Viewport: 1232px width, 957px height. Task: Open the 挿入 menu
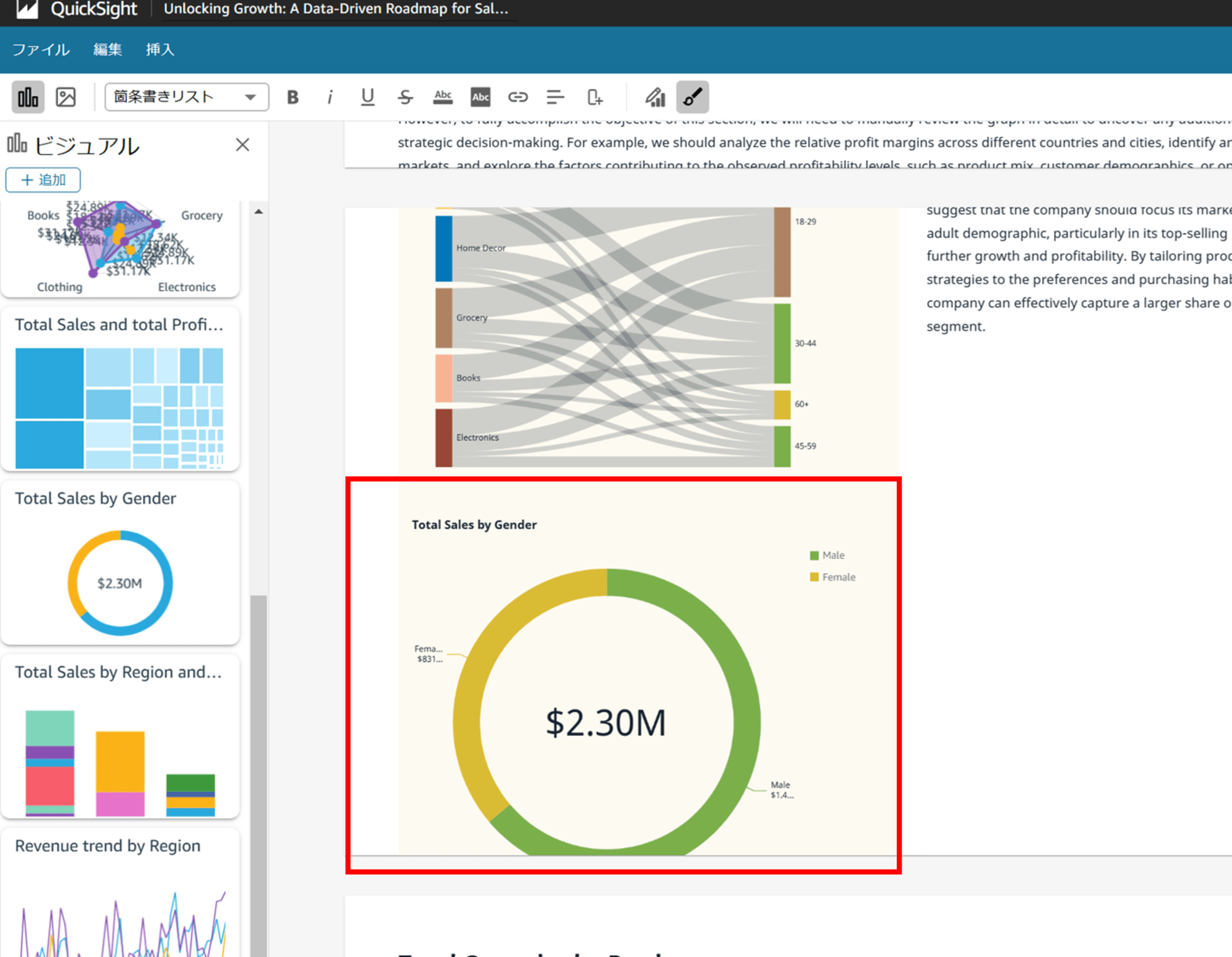coord(160,49)
